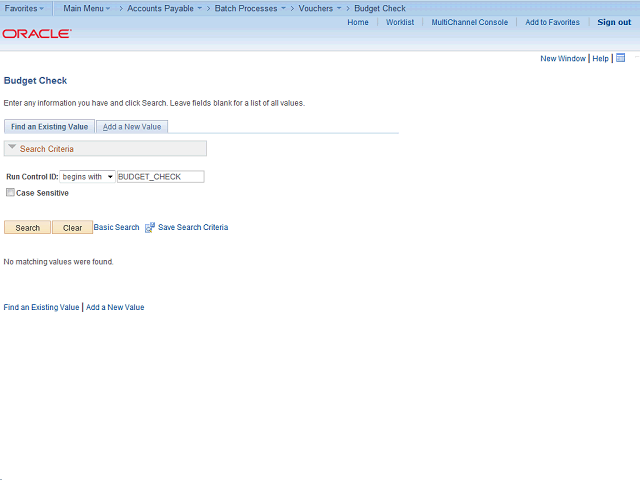Click the Oracle logo
Screen dimensions: 640x480
coord(37,33)
